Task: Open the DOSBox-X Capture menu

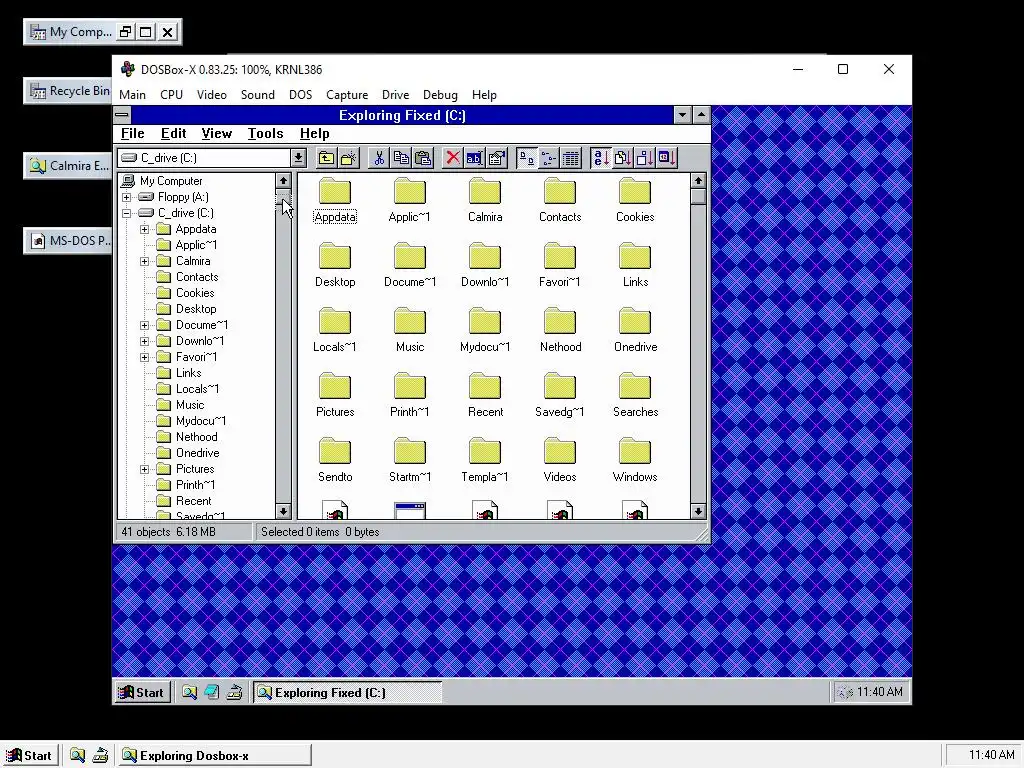Action: pos(347,95)
